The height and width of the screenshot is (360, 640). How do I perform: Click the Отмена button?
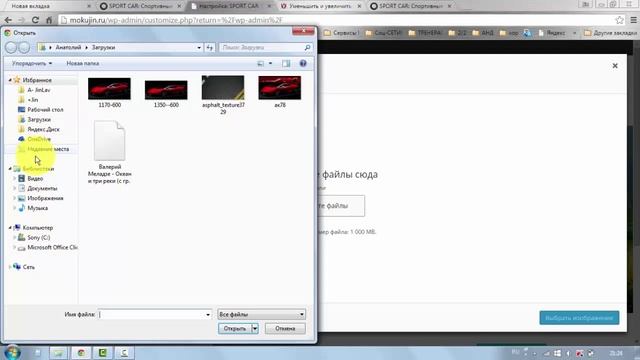point(285,329)
